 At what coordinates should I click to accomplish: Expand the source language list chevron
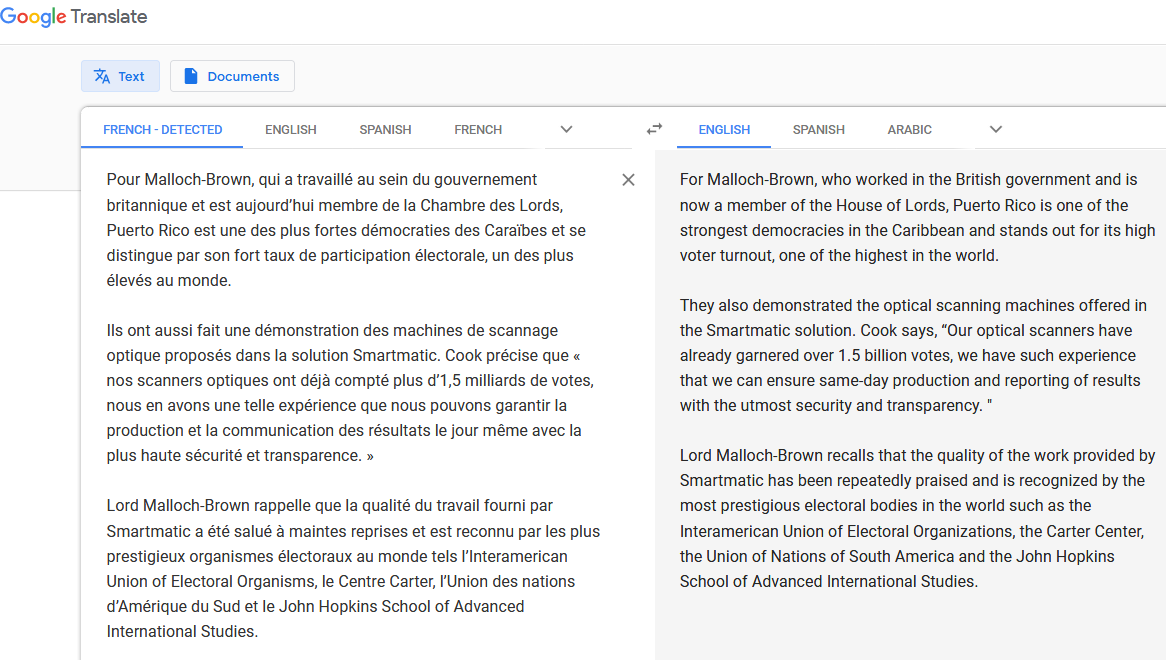566,129
